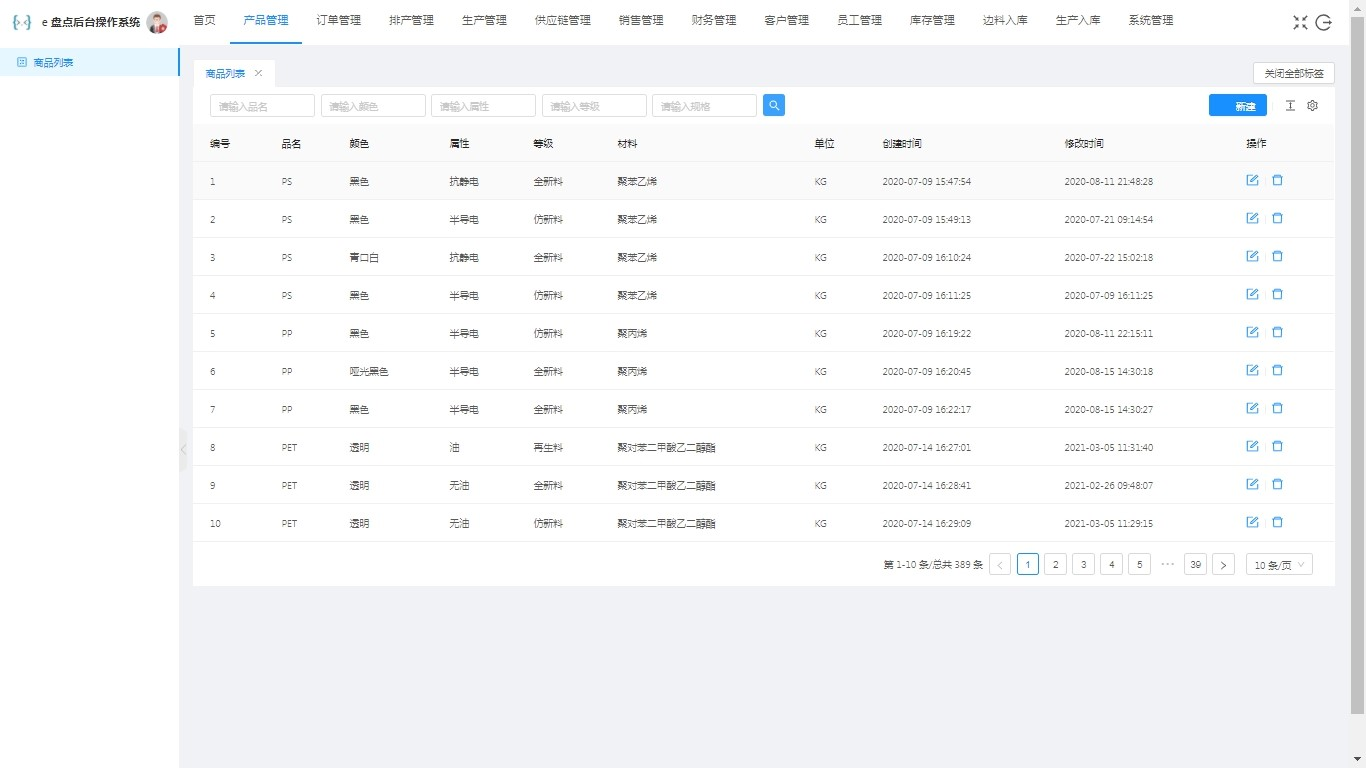Click the 新建 button to create a product
1366x768 pixels.
coord(1237,105)
